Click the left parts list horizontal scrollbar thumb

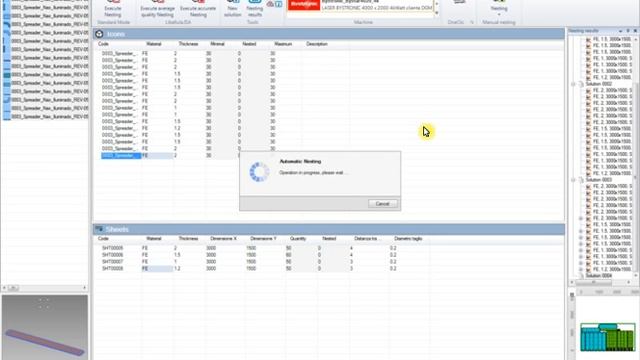point(13,288)
